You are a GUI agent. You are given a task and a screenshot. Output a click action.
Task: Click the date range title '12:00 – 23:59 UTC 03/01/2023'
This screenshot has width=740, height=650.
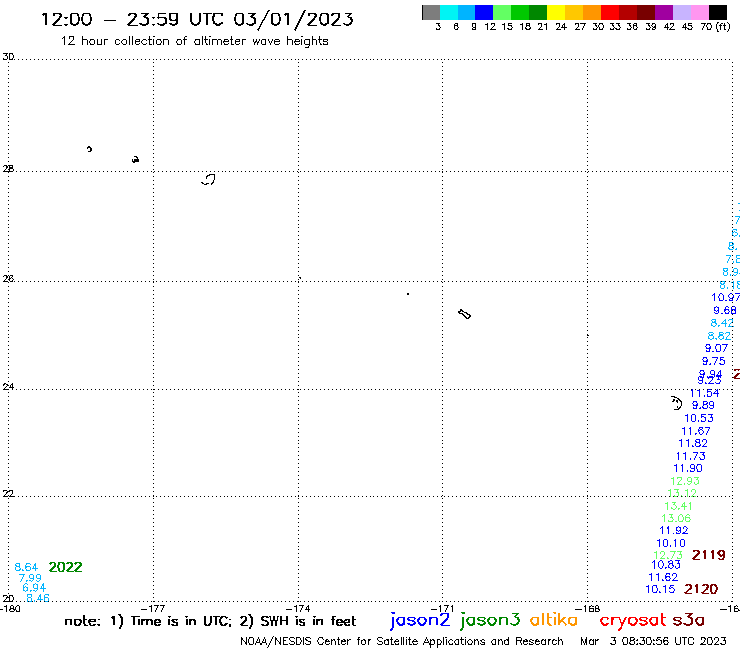(197, 19)
